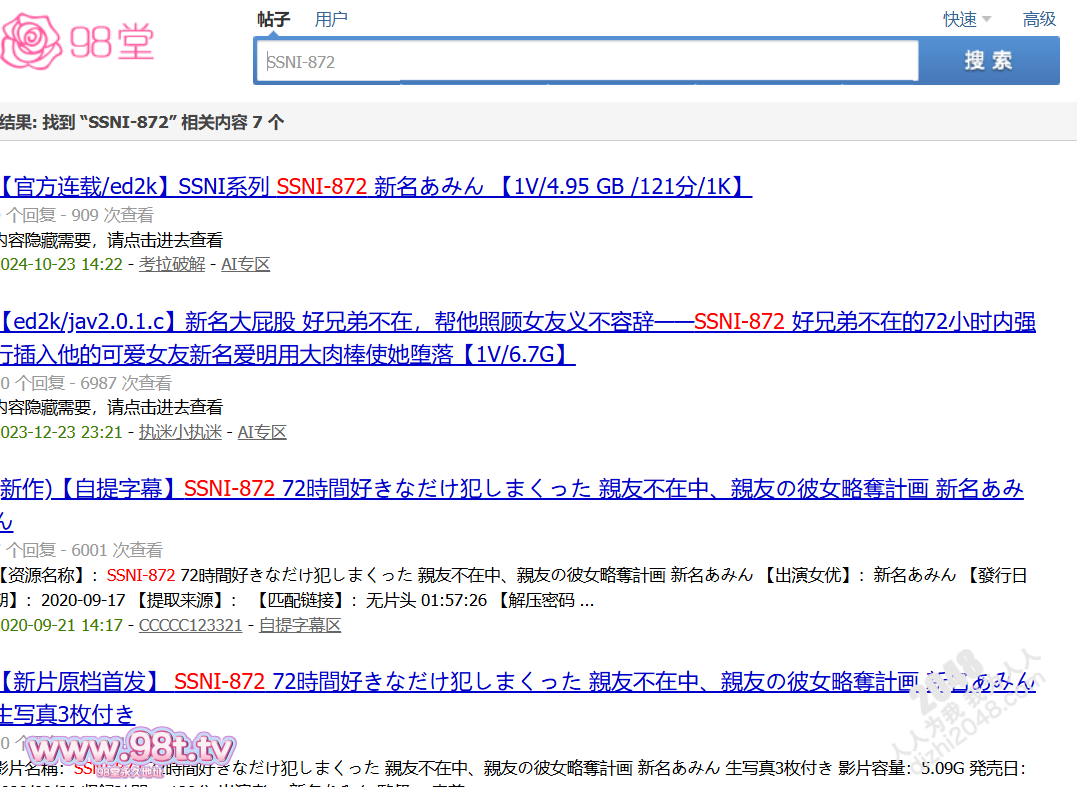This screenshot has width=1077, height=787.
Task: Open the 高级 advanced search link
Action: pyautogui.click(x=1039, y=19)
